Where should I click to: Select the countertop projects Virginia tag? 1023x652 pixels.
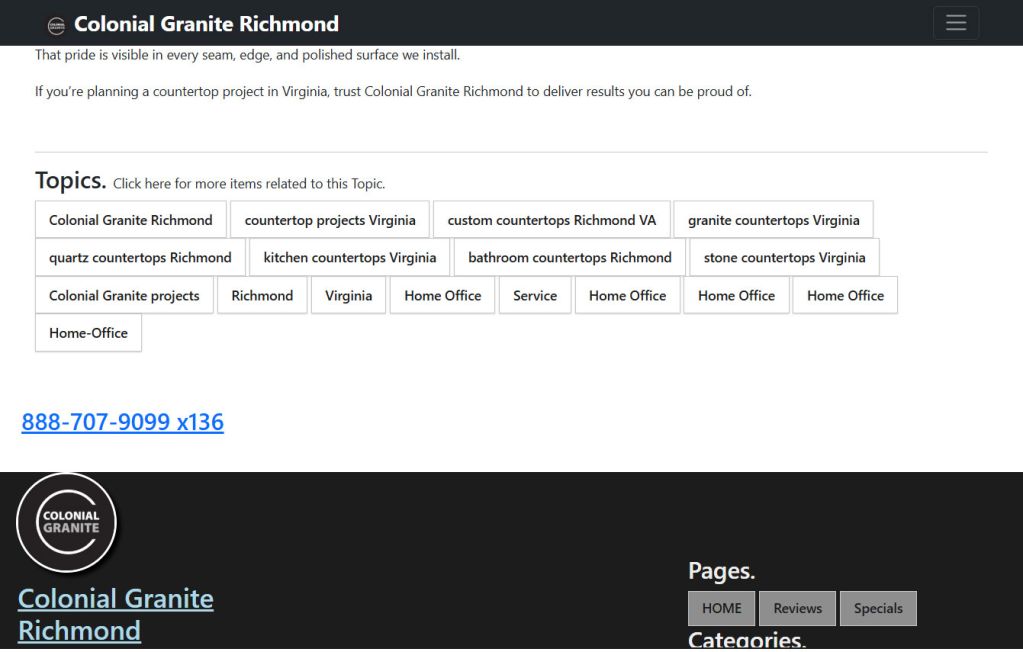coord(330,220)
